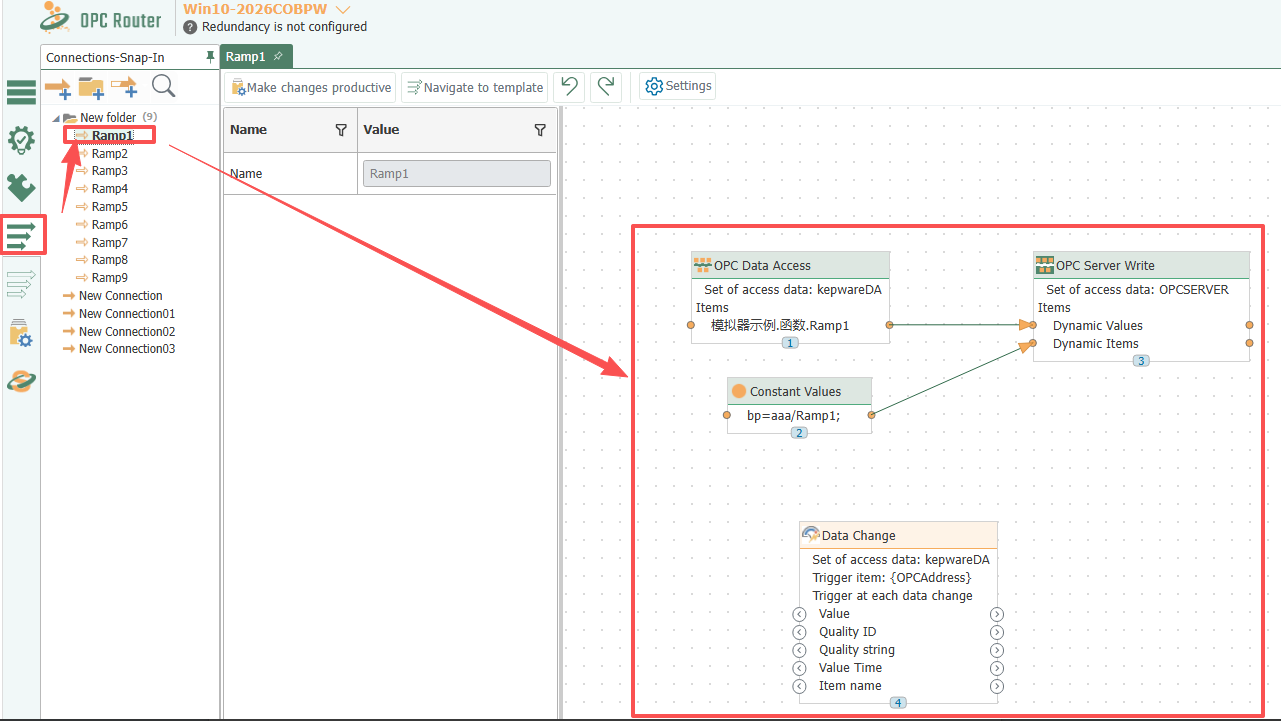Click Trigger at each data change text

pyautogui.click(x=892, y=596)
